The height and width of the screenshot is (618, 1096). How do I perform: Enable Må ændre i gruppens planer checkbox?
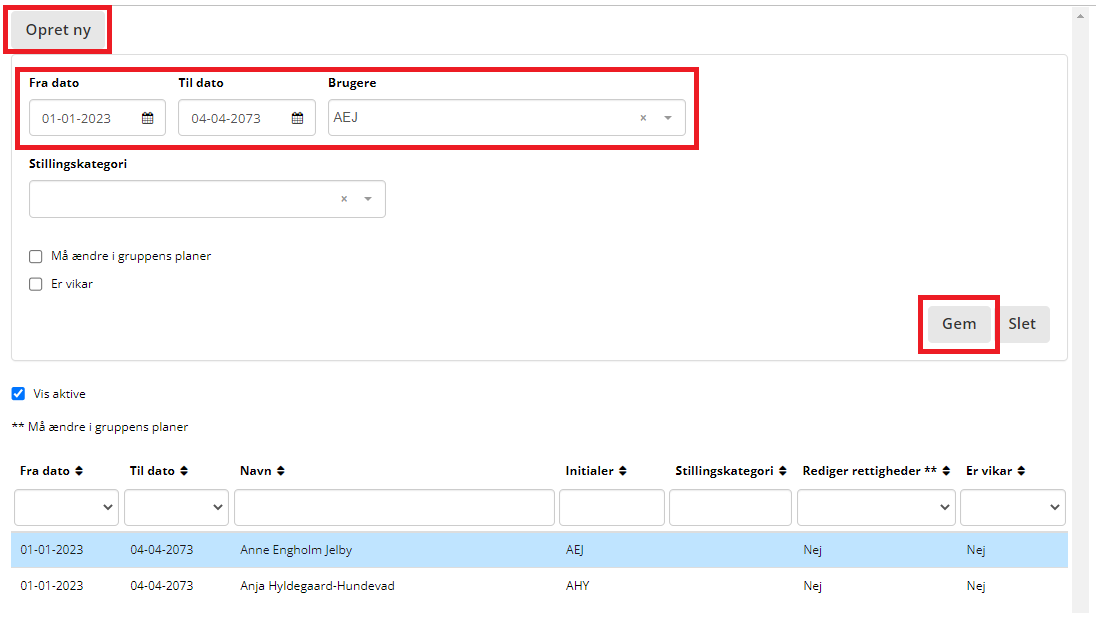(36, 256)
